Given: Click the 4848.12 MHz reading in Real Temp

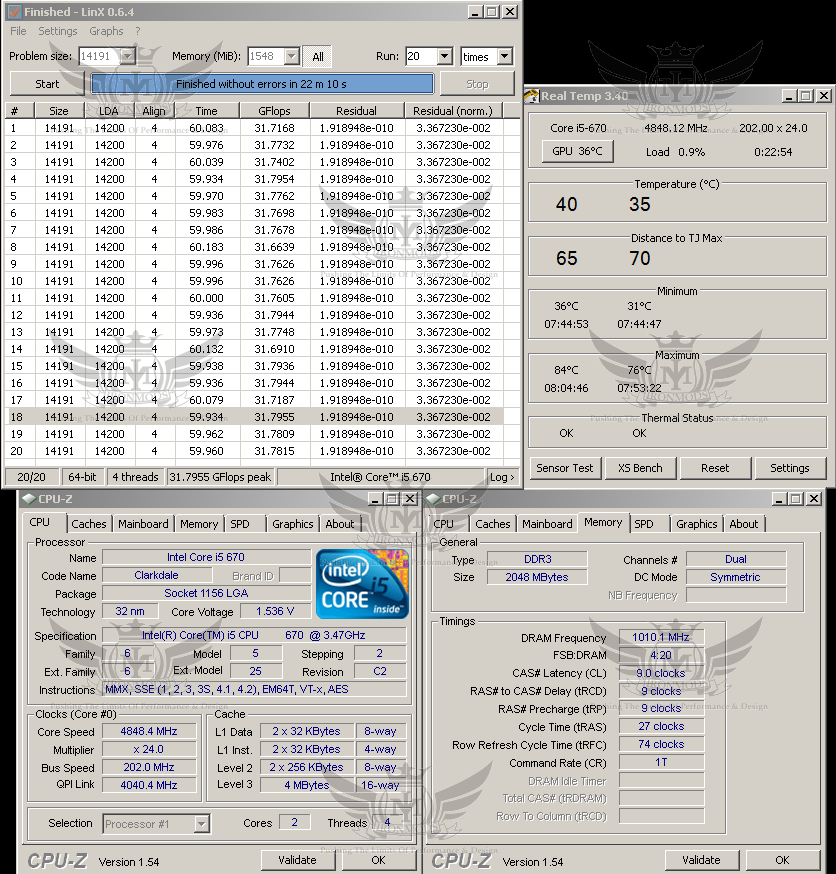Looking at the screenshot, I should pos(675,128).
